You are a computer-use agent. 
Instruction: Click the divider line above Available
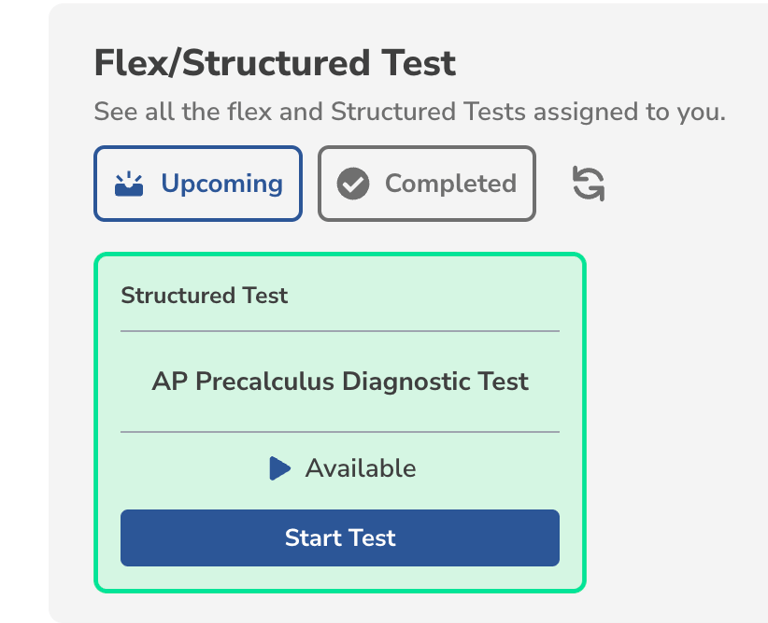coord(340,432)
